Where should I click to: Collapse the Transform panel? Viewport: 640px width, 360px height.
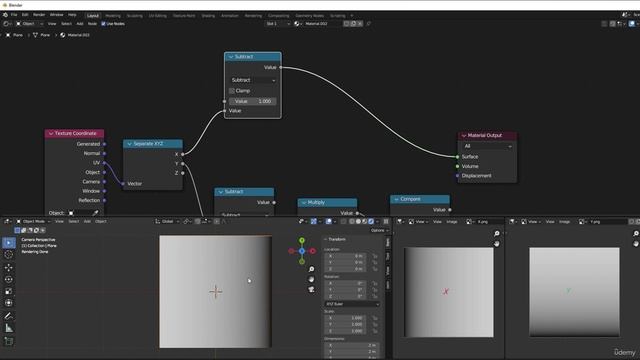click(x=326, y=239)
